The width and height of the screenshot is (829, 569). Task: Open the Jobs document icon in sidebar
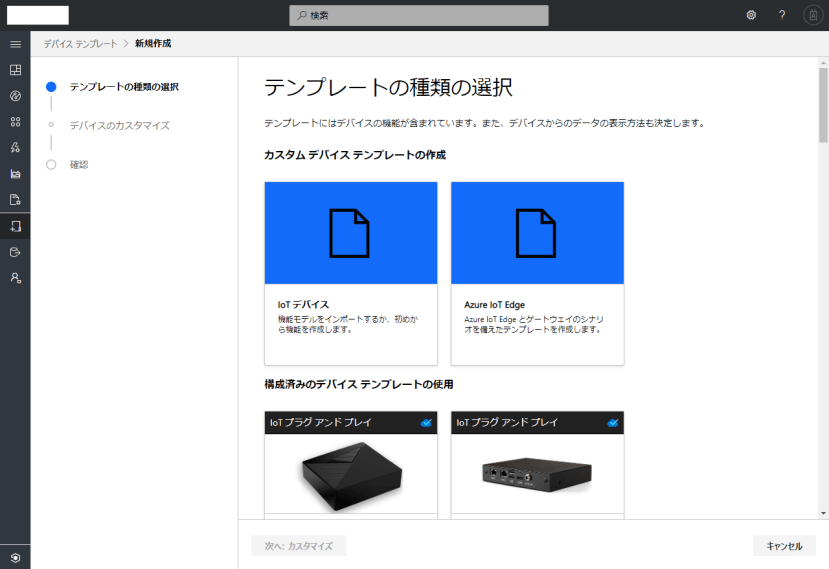tap(15, 200)
